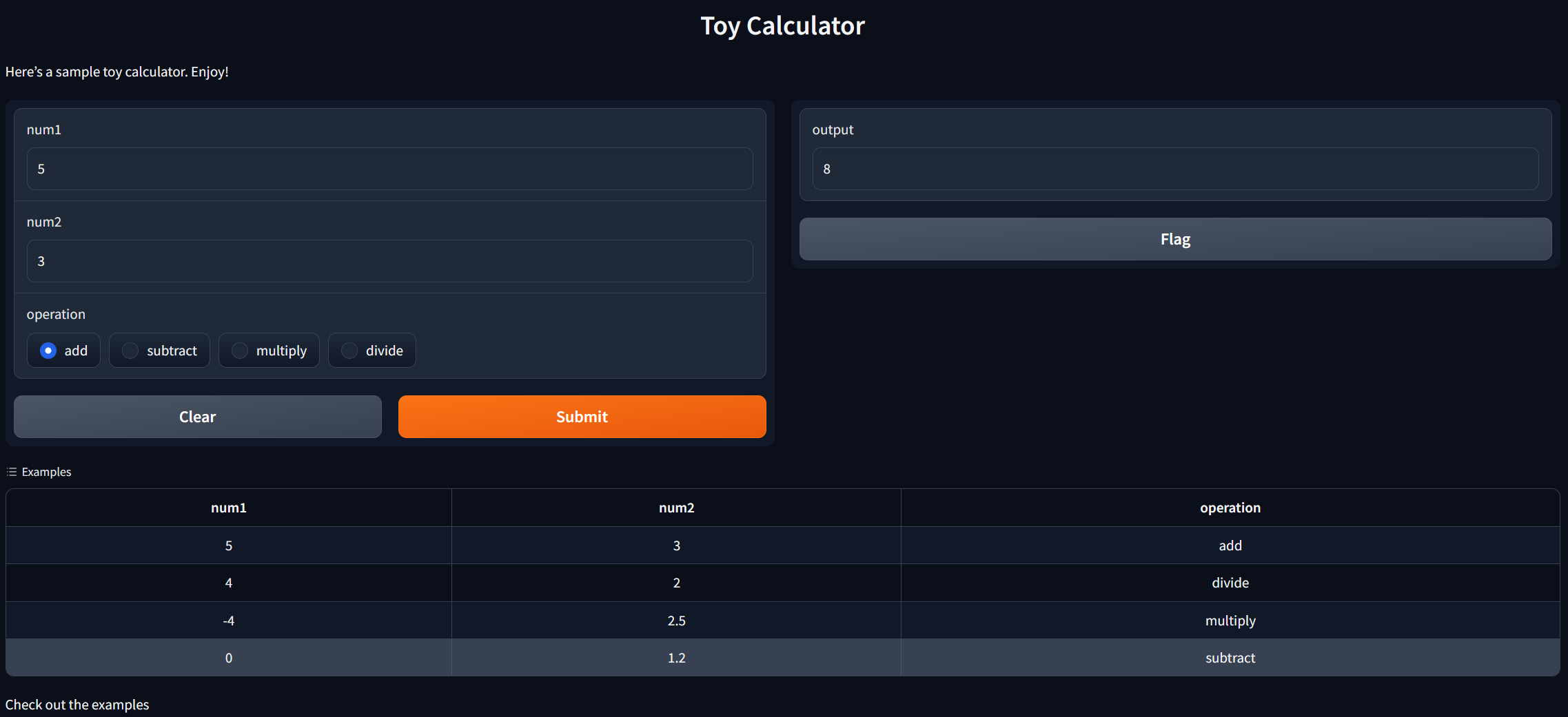This screenshot has height=717, width=1568.
Task: Click the 1.2 cell in examples
Action: [676, 658]
